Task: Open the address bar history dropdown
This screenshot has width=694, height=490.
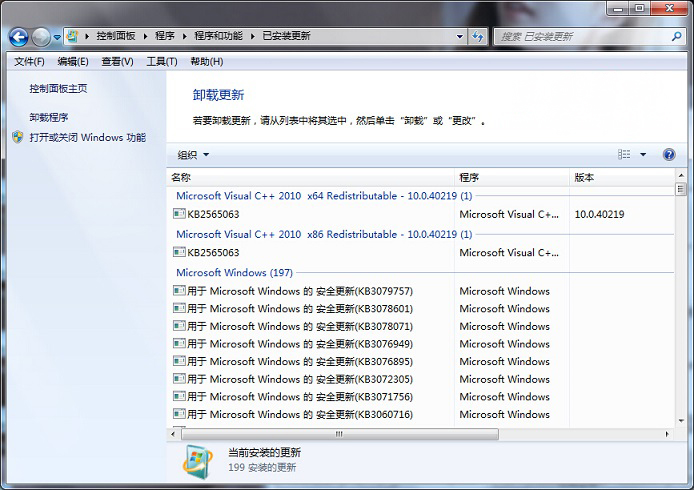Action: [x=460, y=36]
